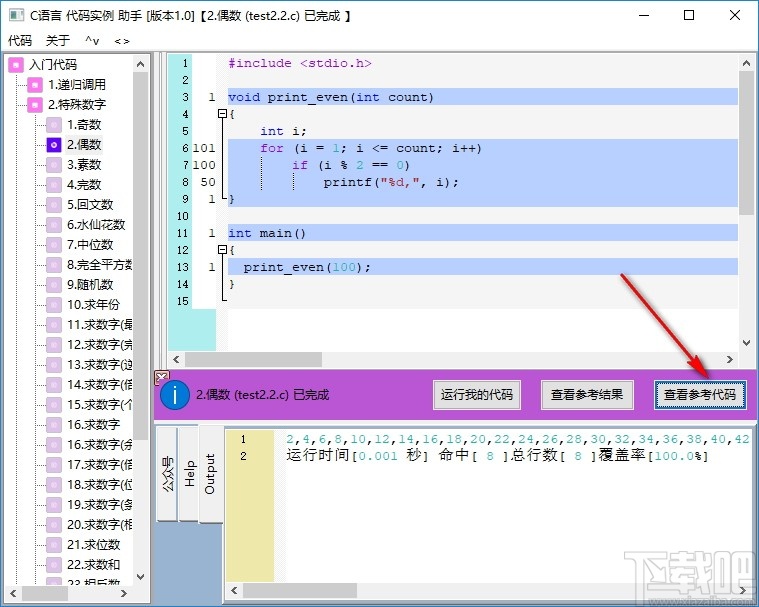Click the output panel horizontal scrollbar thumb
The image size is (759, 607).
tap(300, 591)
